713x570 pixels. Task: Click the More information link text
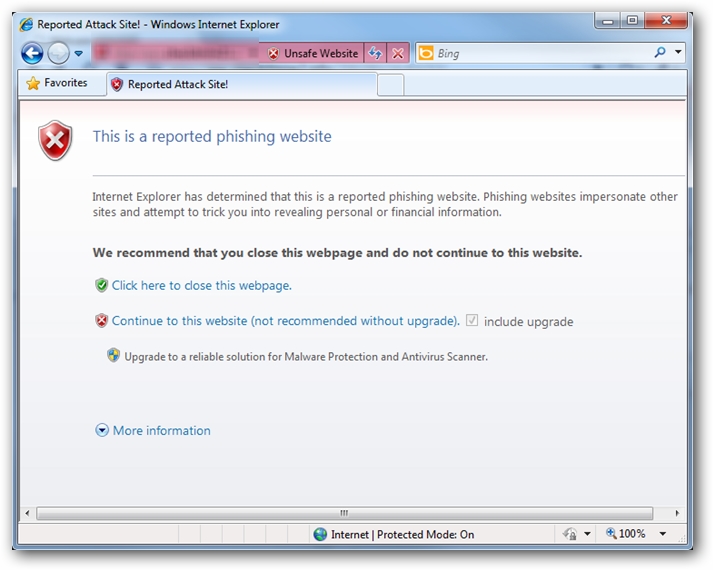coord(161,430)
